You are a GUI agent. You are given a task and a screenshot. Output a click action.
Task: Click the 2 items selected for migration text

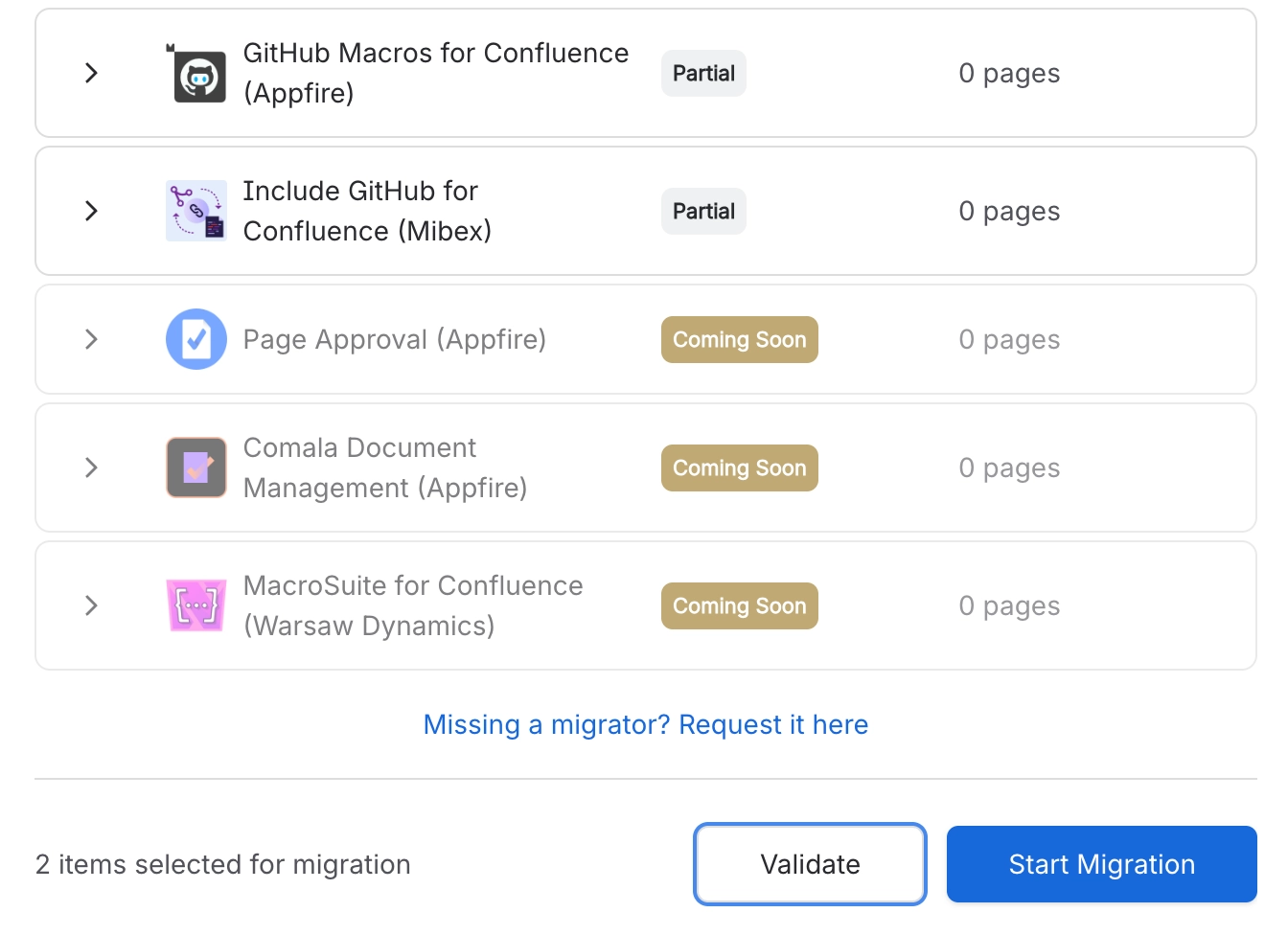(x=221, y=863)
